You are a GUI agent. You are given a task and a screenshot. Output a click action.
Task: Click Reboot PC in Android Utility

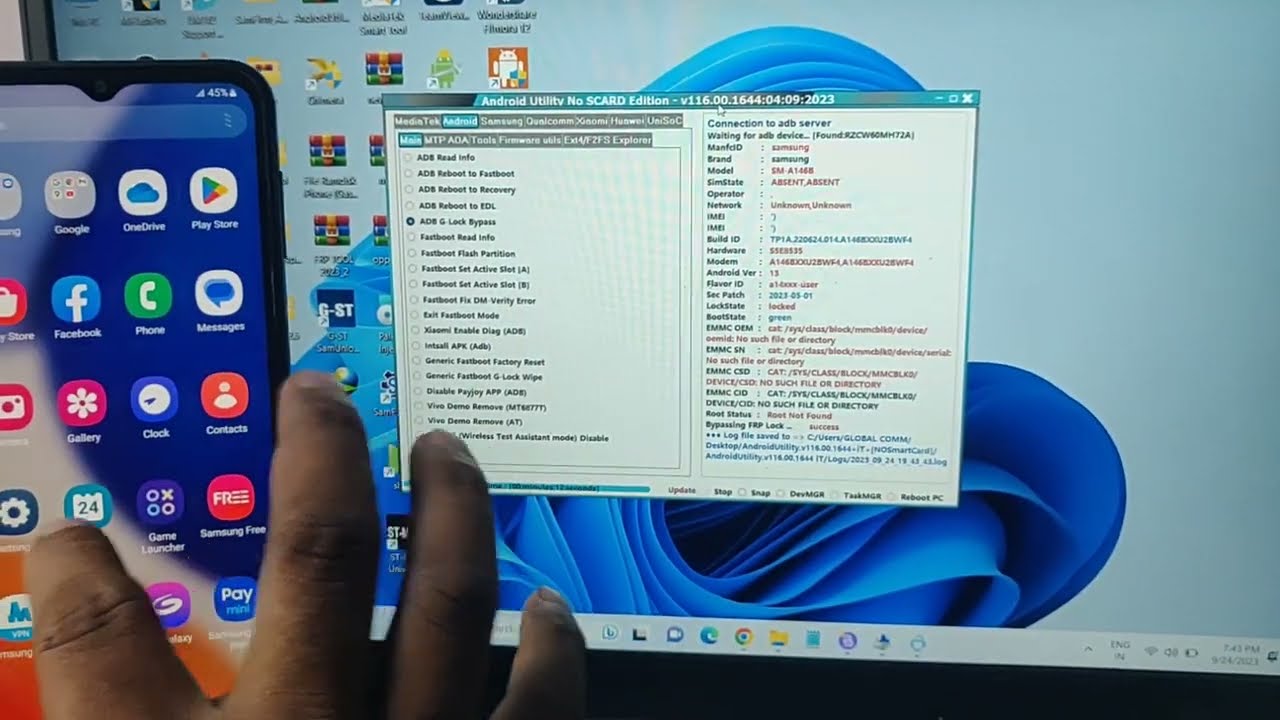(916, 496)
